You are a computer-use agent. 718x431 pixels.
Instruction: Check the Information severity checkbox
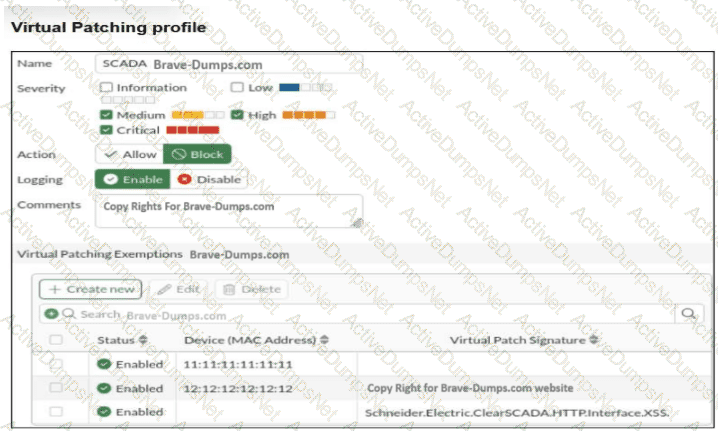pyautogui.click(x=106, y=88)
